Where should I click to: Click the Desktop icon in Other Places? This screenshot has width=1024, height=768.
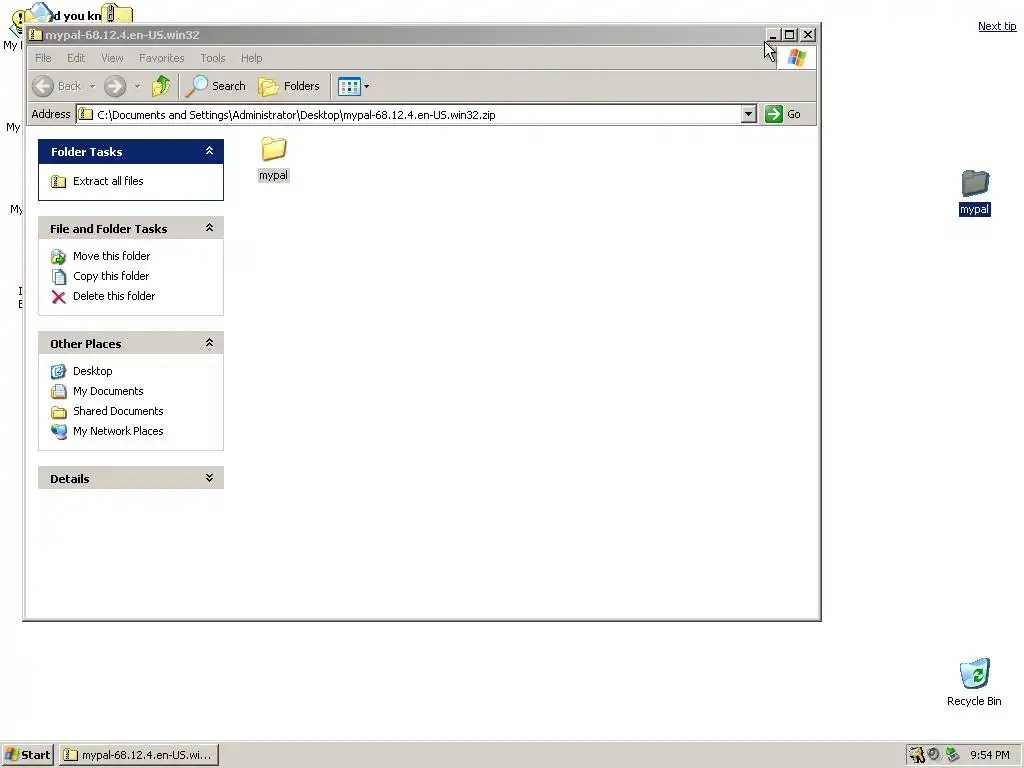click(59, 372)
